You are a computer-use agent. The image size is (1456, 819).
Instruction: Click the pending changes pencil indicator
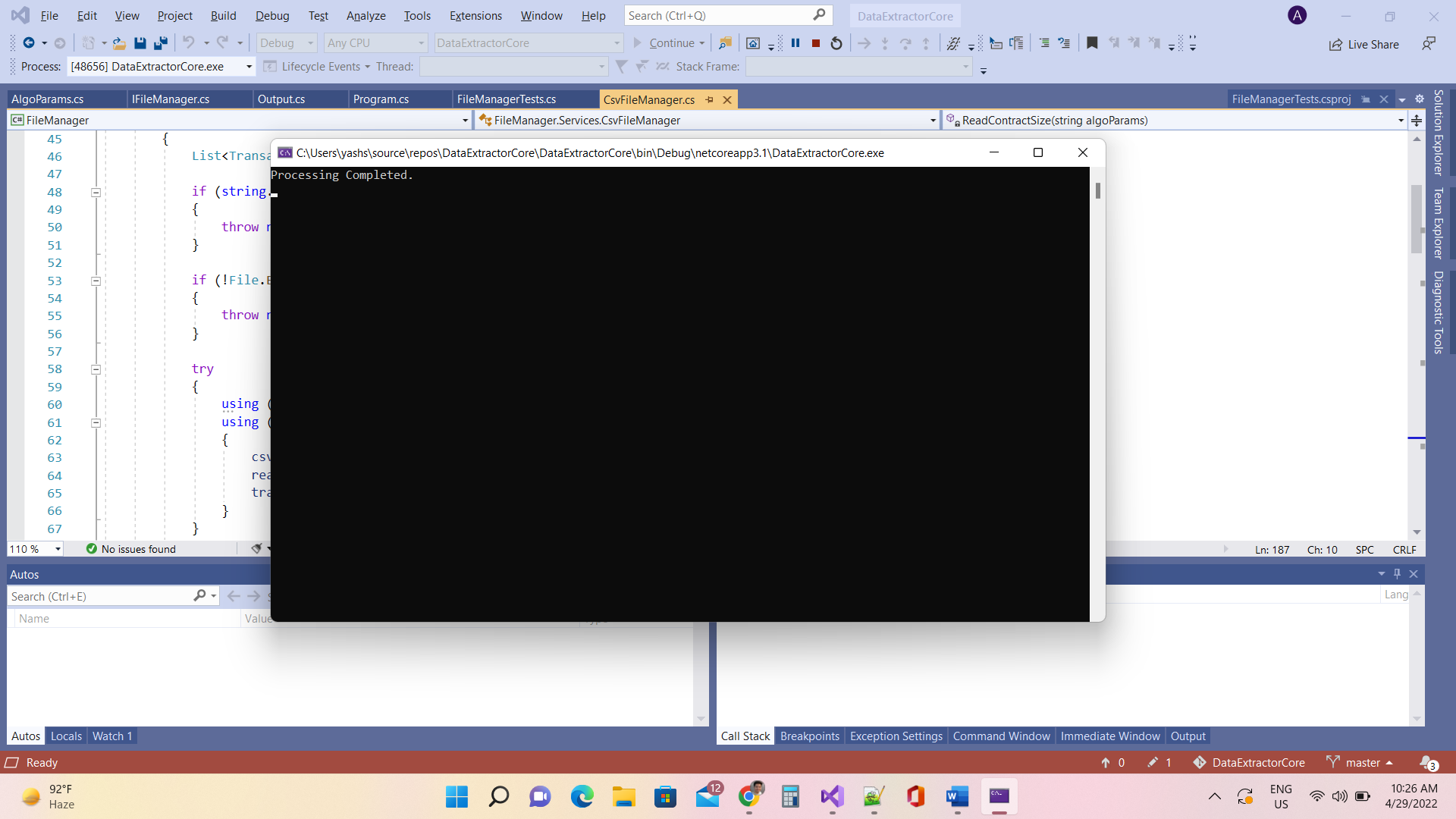coord(1159,762)
